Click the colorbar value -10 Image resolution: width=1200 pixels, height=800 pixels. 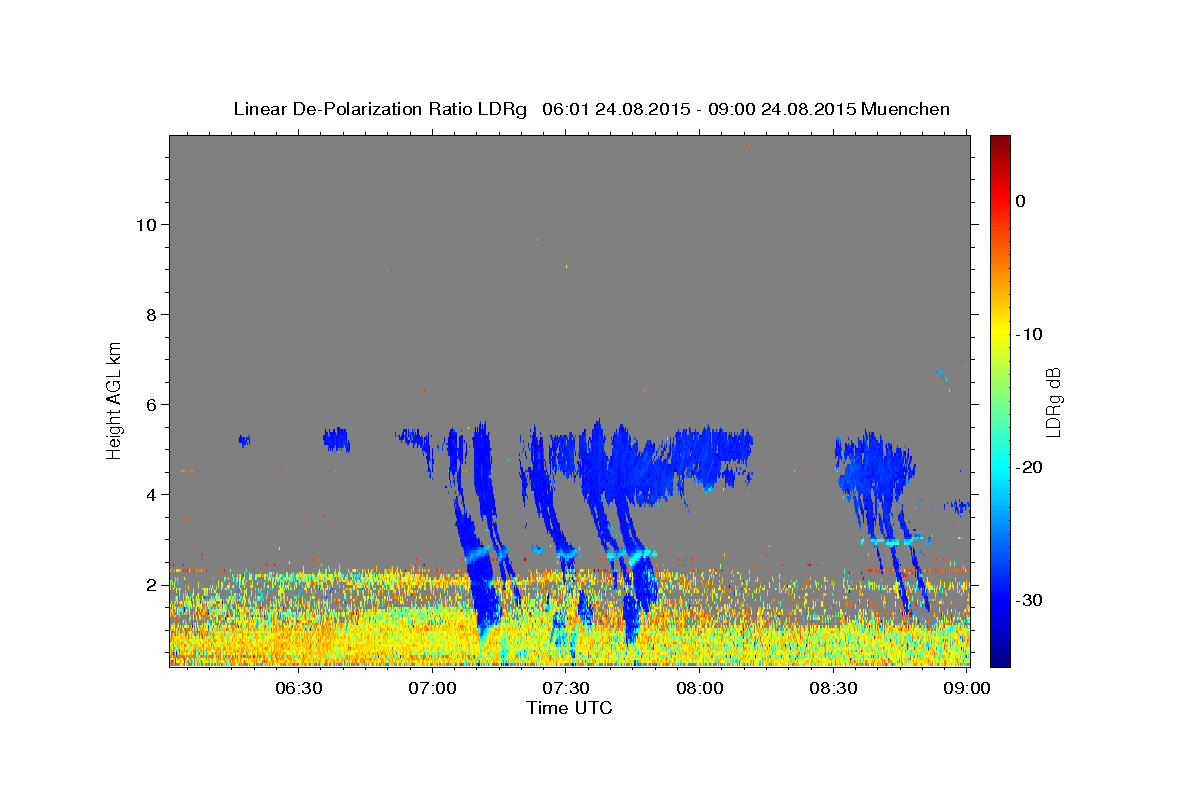pos(1030,334)
